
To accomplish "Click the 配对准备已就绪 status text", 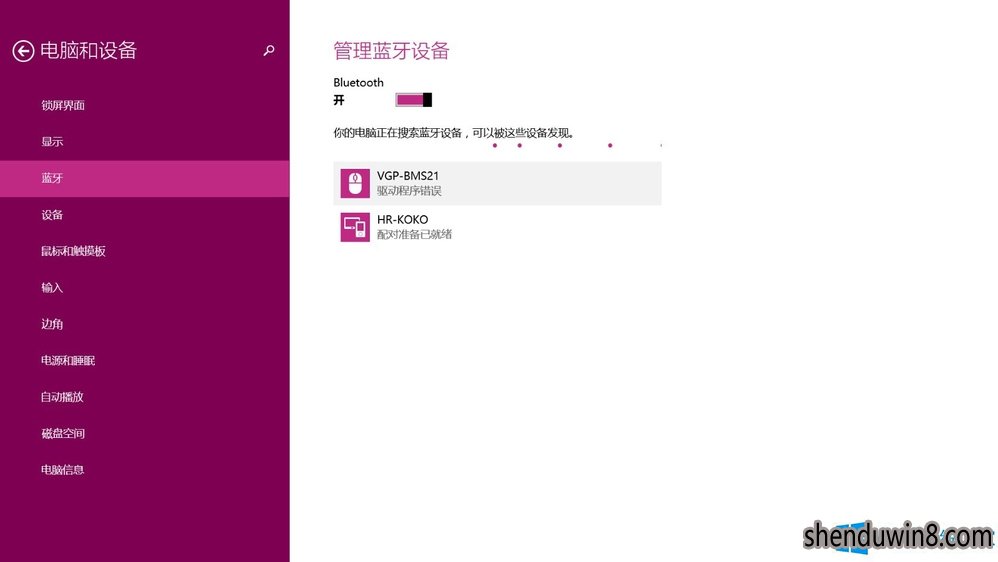I will (414, 234).
